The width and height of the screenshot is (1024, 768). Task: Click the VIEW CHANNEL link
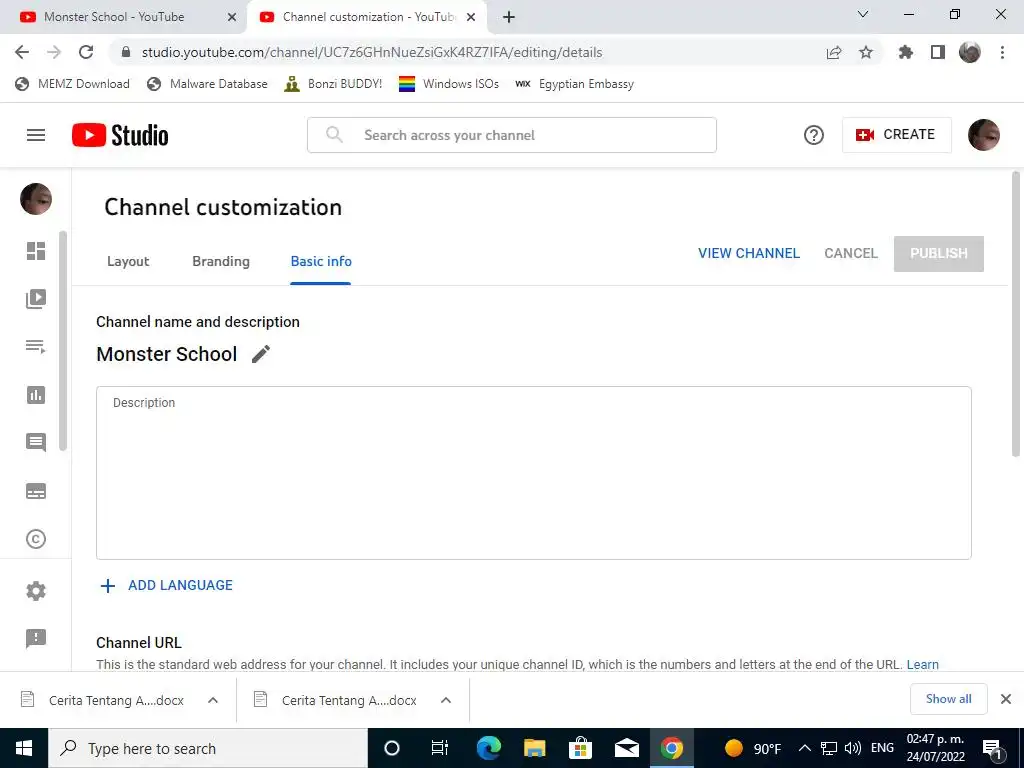coord(749,253)
